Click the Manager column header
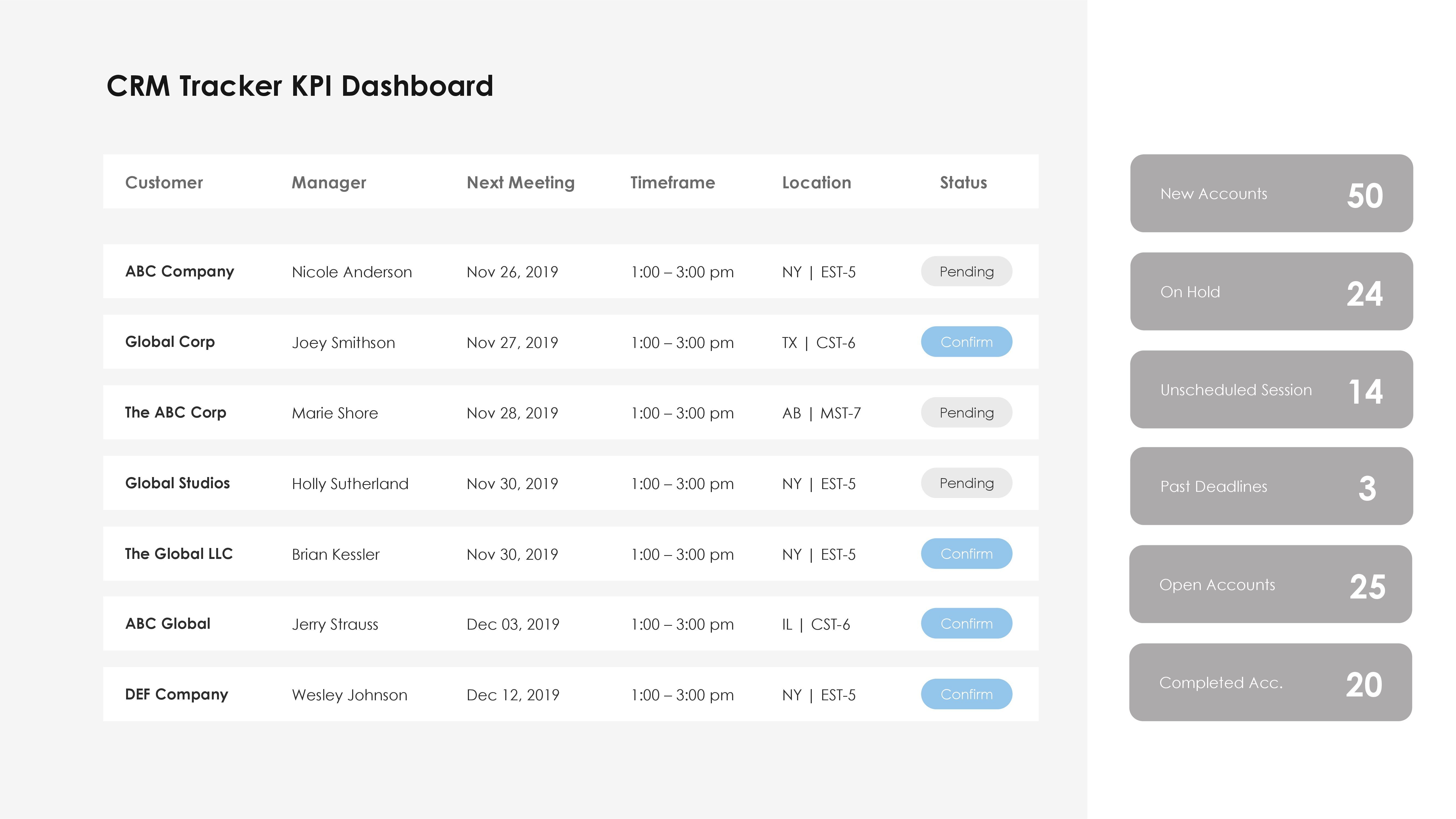This screenshot has width=1456, height=819. (329, 183)
